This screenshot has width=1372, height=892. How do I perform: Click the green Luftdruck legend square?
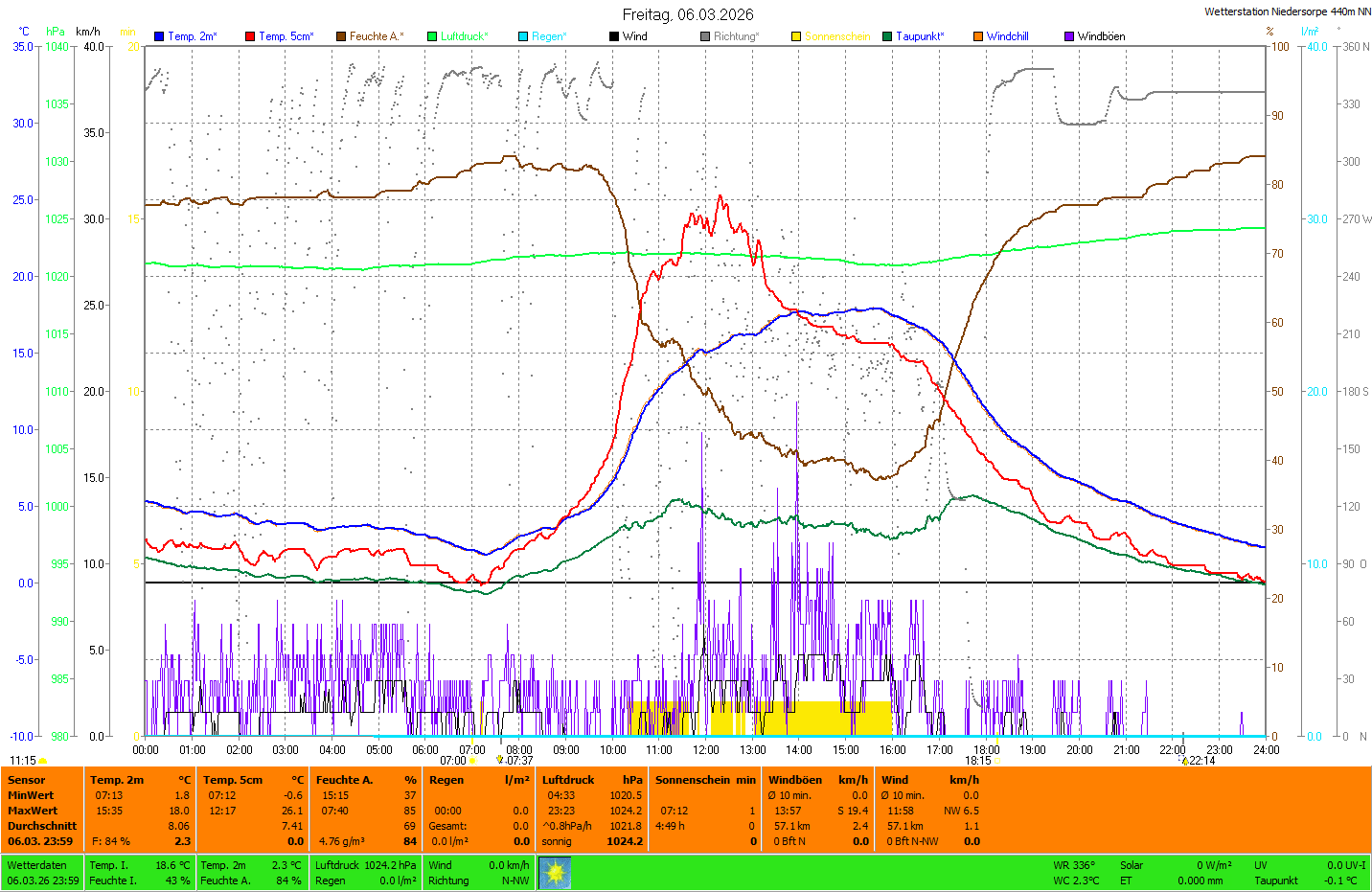[x=432, y=36]
